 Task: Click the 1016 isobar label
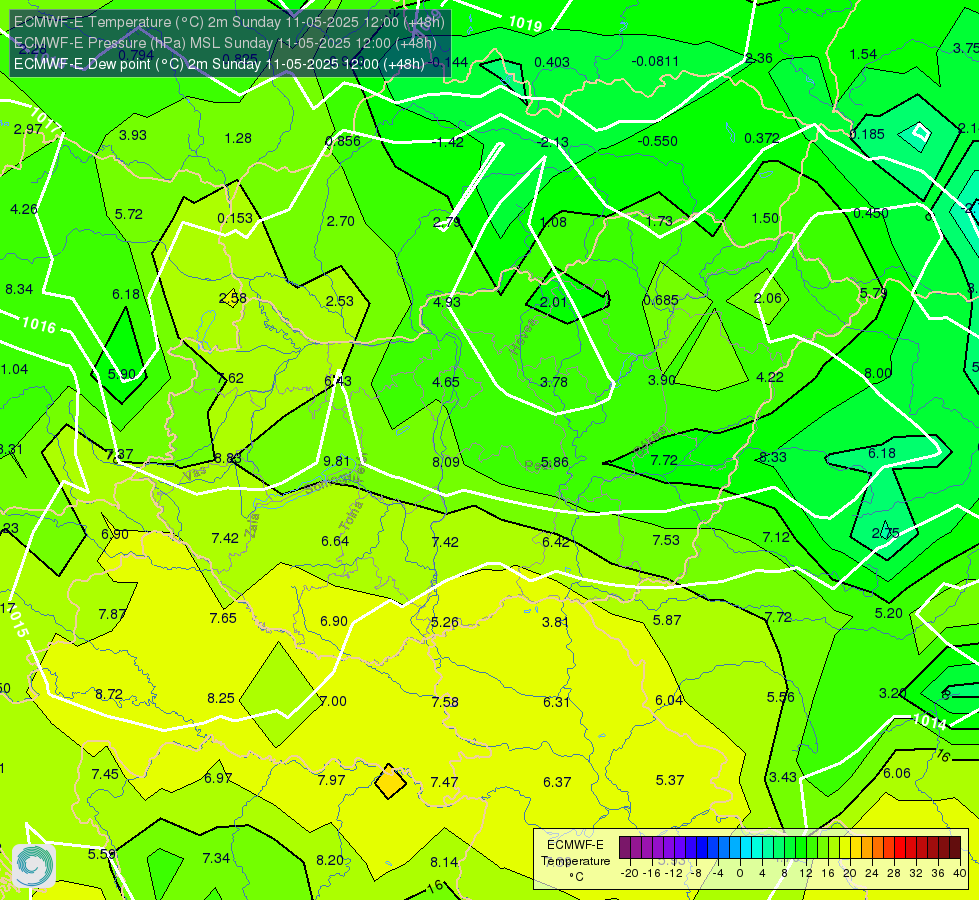click(39, 325)
